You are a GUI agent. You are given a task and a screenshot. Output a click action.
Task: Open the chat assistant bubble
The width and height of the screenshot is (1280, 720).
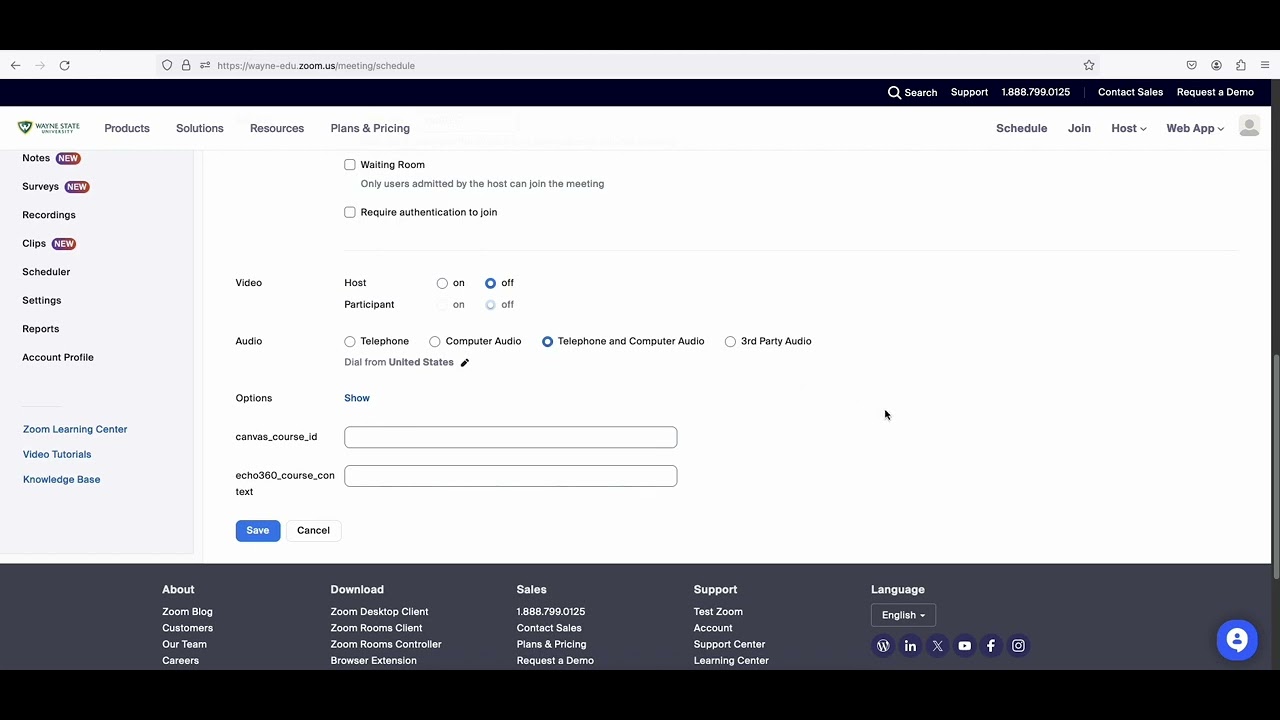click(1237, 640)
